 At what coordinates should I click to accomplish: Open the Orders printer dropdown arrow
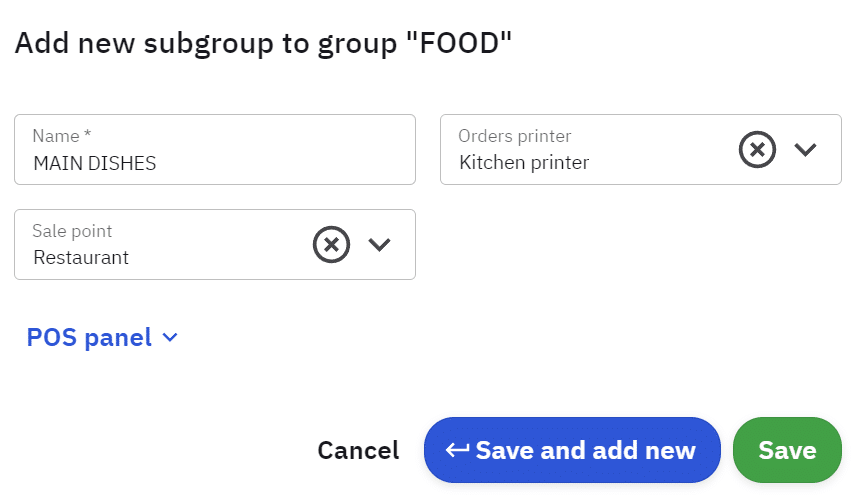805,150
